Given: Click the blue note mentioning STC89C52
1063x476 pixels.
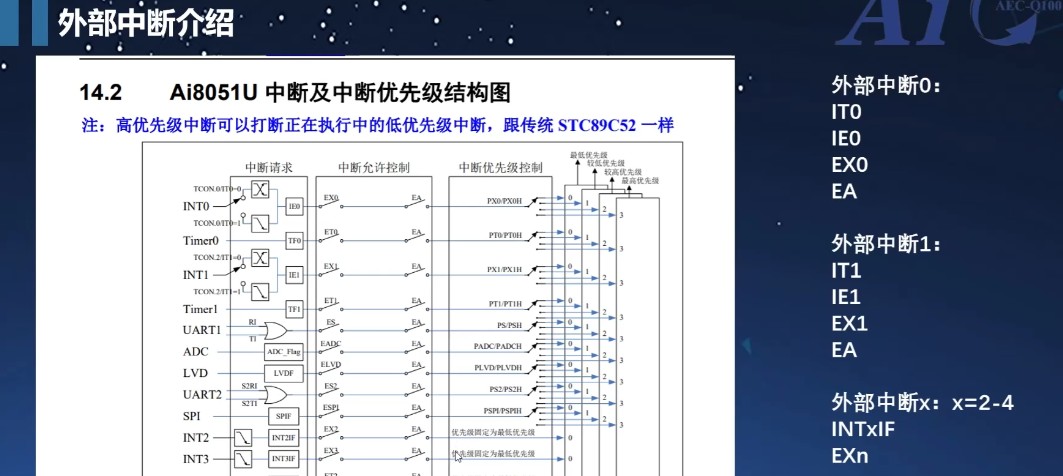Looking at the screenshot, I should [x=378, y=125].
